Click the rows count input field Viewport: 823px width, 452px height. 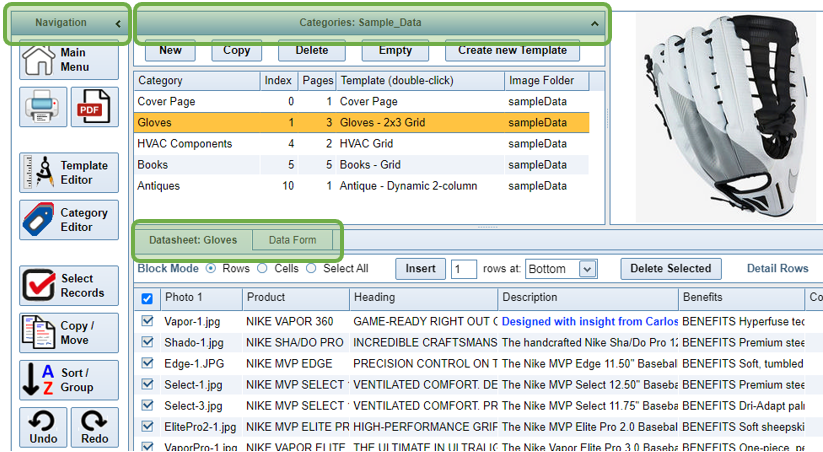click(x=463, y=269)
